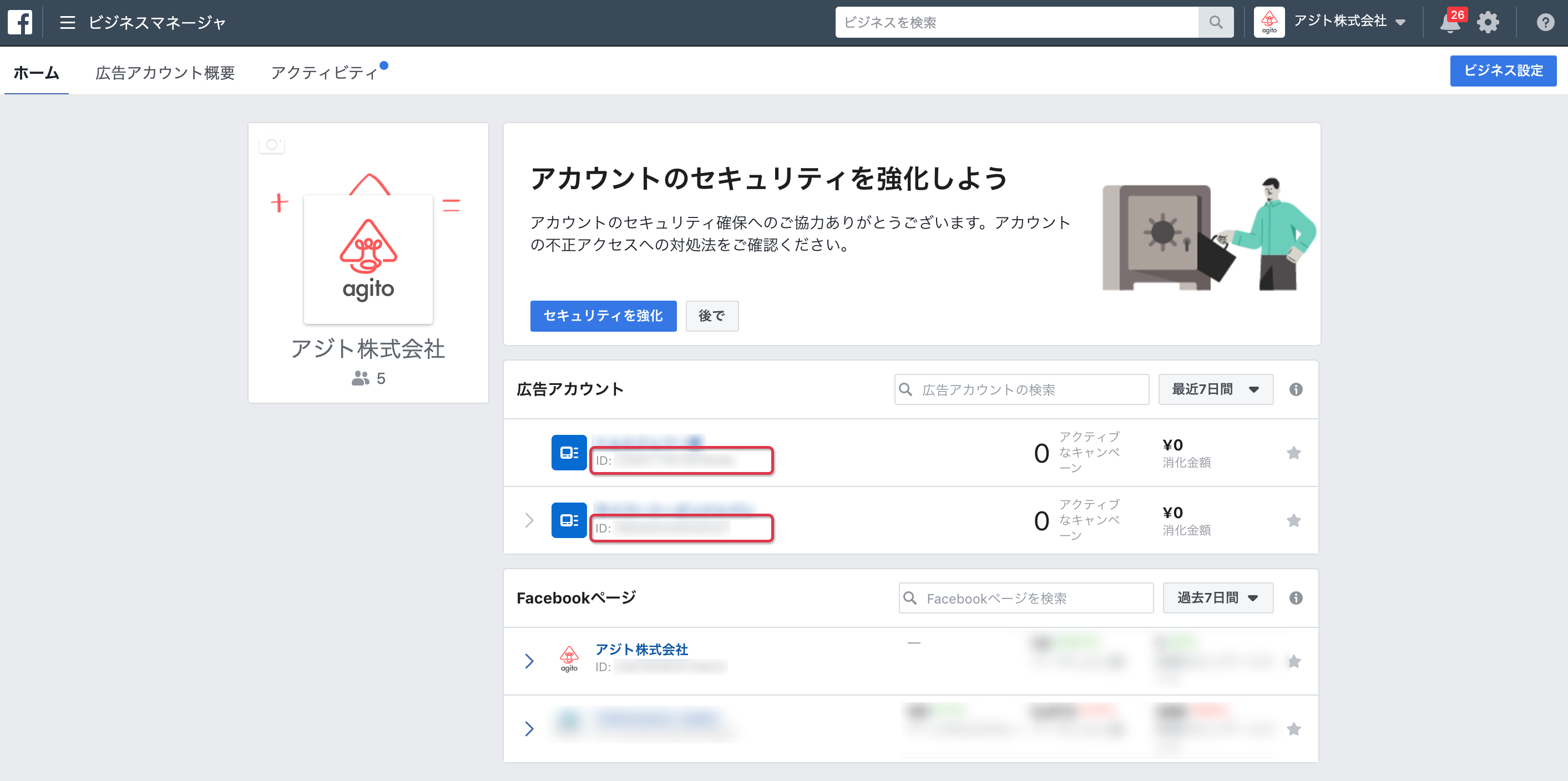This screenshot has width=1568, height=781.
Task: Click the アジト株式会社 name on profile card
Action: (x=368, y=349)
